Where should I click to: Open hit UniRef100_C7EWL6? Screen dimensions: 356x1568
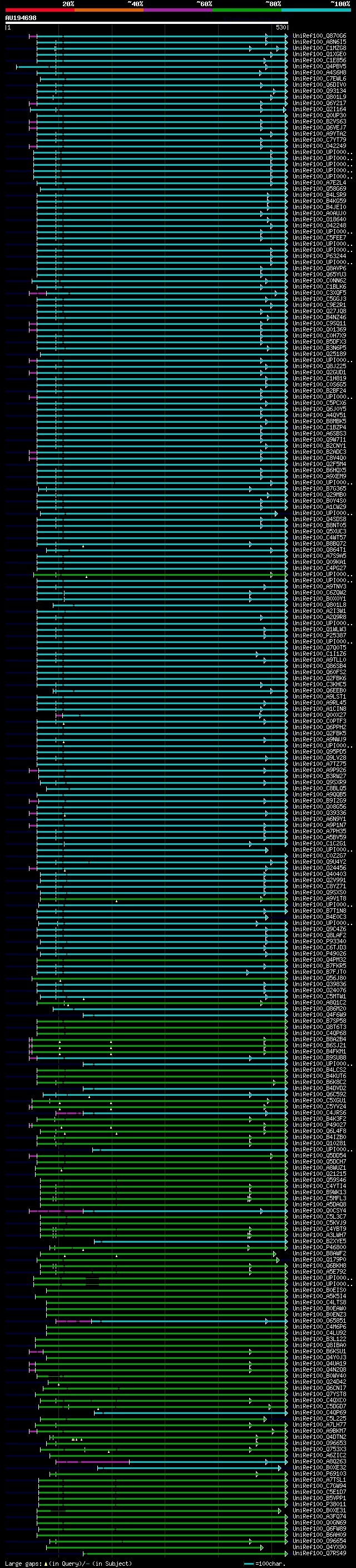tap(319, 78)
